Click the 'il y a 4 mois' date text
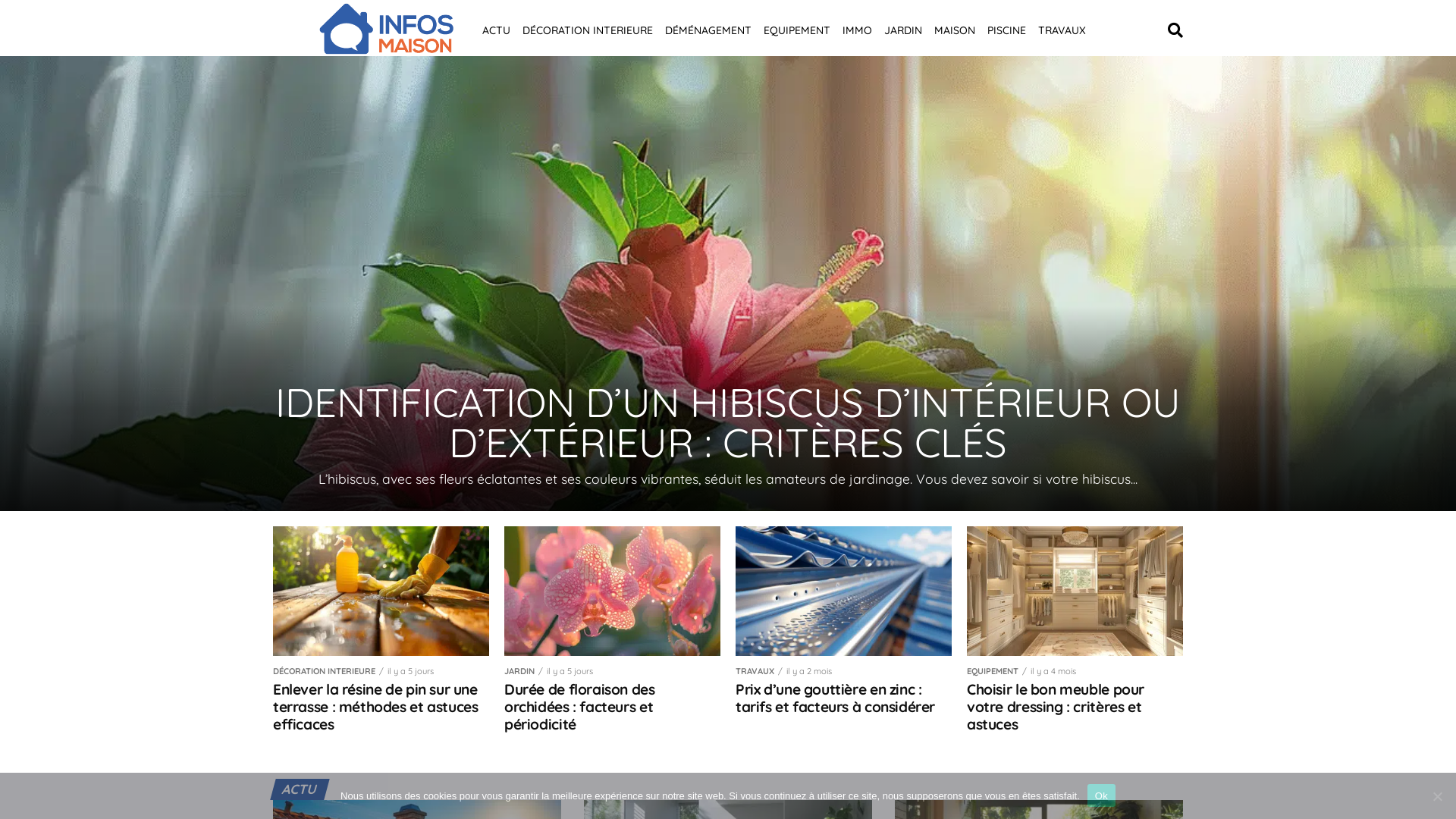 pos(1053,671)
